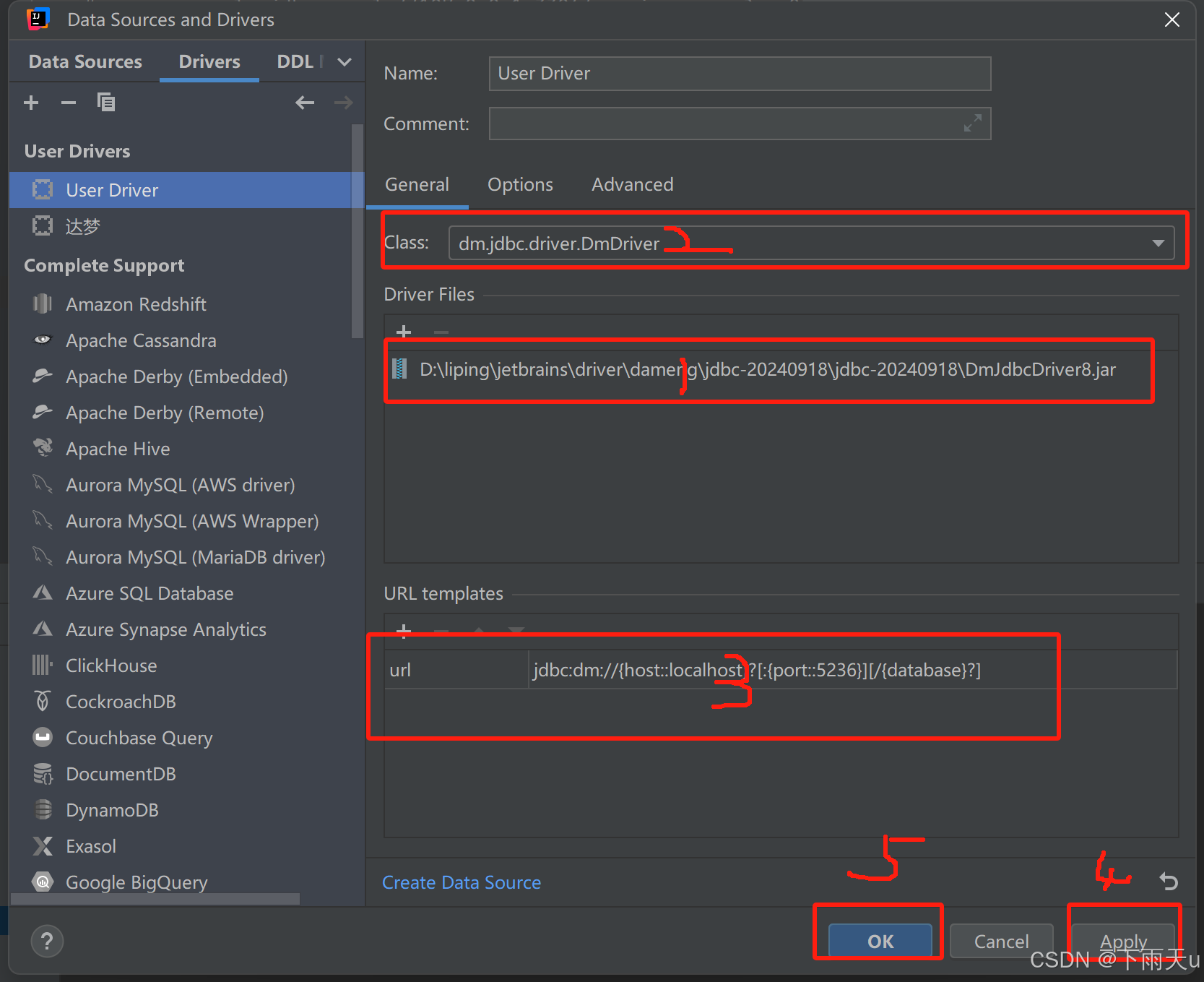Click the DocumentDB icon
This screenshot has height=982, width=1204.
point(43,773)
